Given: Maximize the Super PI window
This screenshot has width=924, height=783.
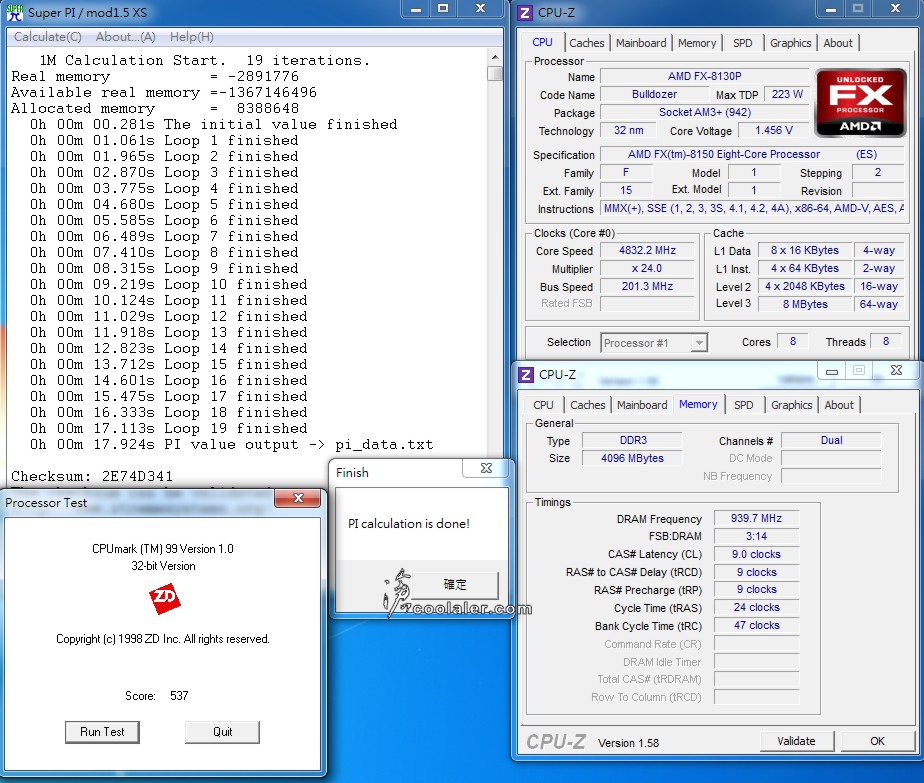Looking at the screenshot, I should pos(443,9).
